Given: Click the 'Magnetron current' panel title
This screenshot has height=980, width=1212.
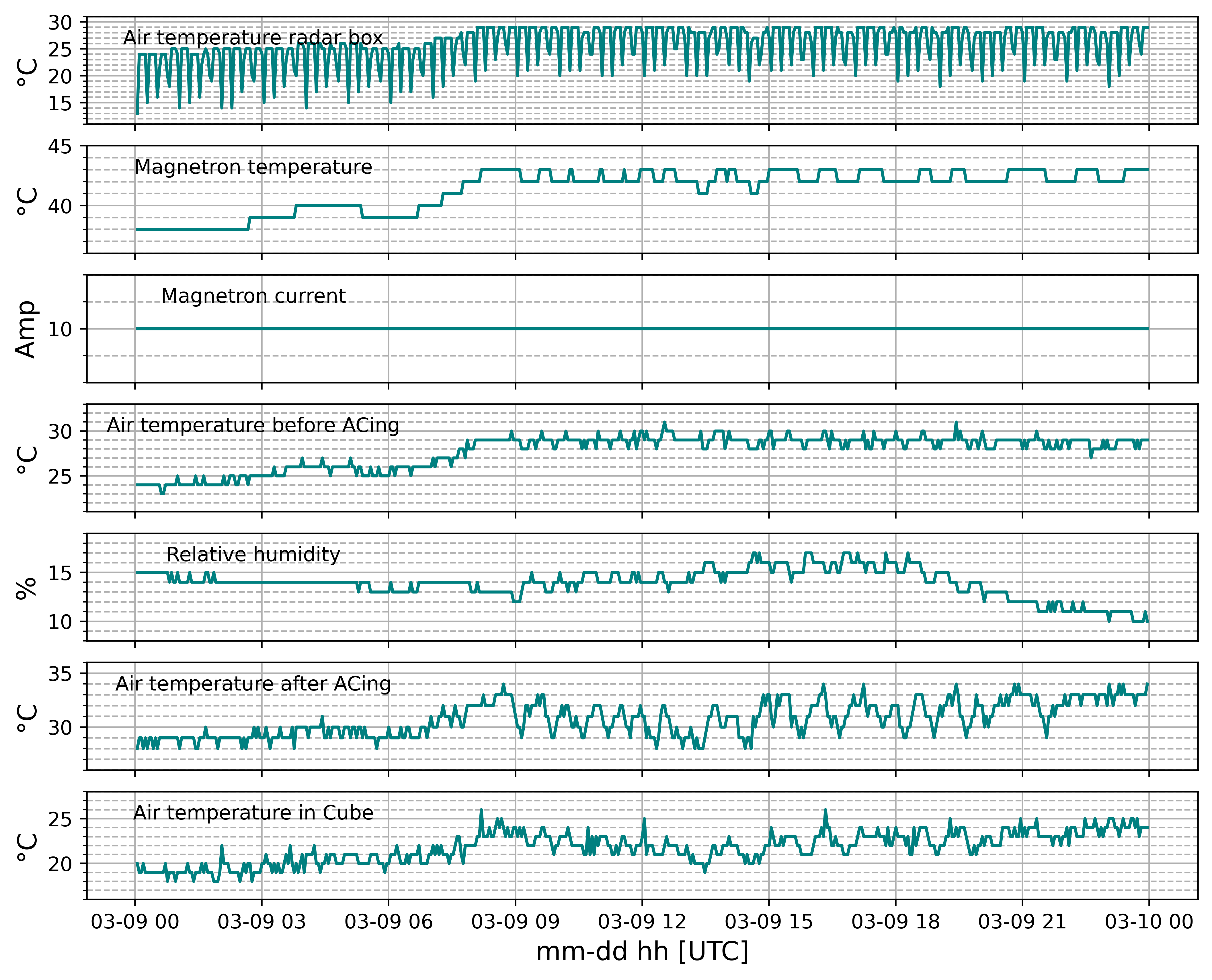Looking at the screenshot, I should (253, 296).
